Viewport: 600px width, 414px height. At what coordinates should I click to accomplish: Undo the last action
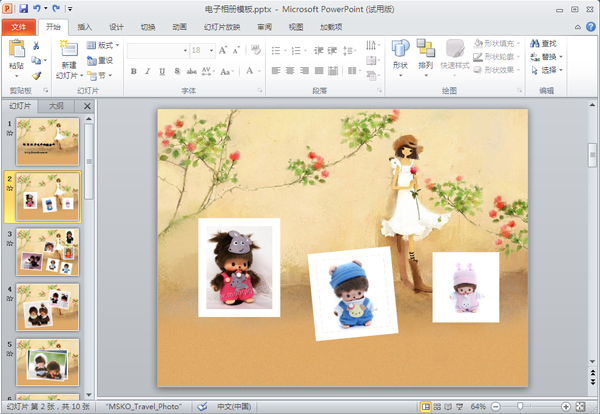[37, 8]
